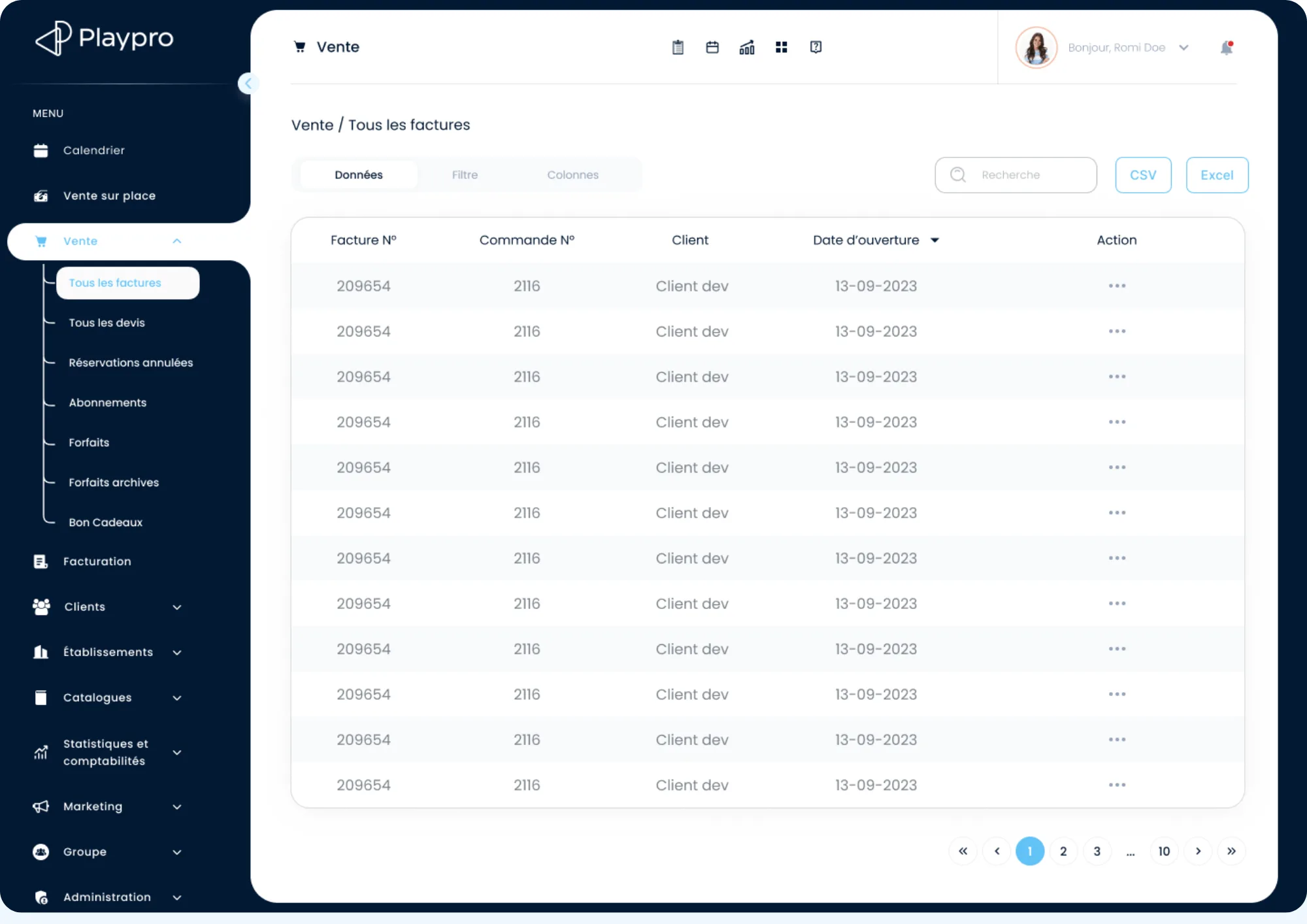Open Vente sur place in the sidebar
The width and height of the screenshot is (1307, 924).
click(110, 195)
